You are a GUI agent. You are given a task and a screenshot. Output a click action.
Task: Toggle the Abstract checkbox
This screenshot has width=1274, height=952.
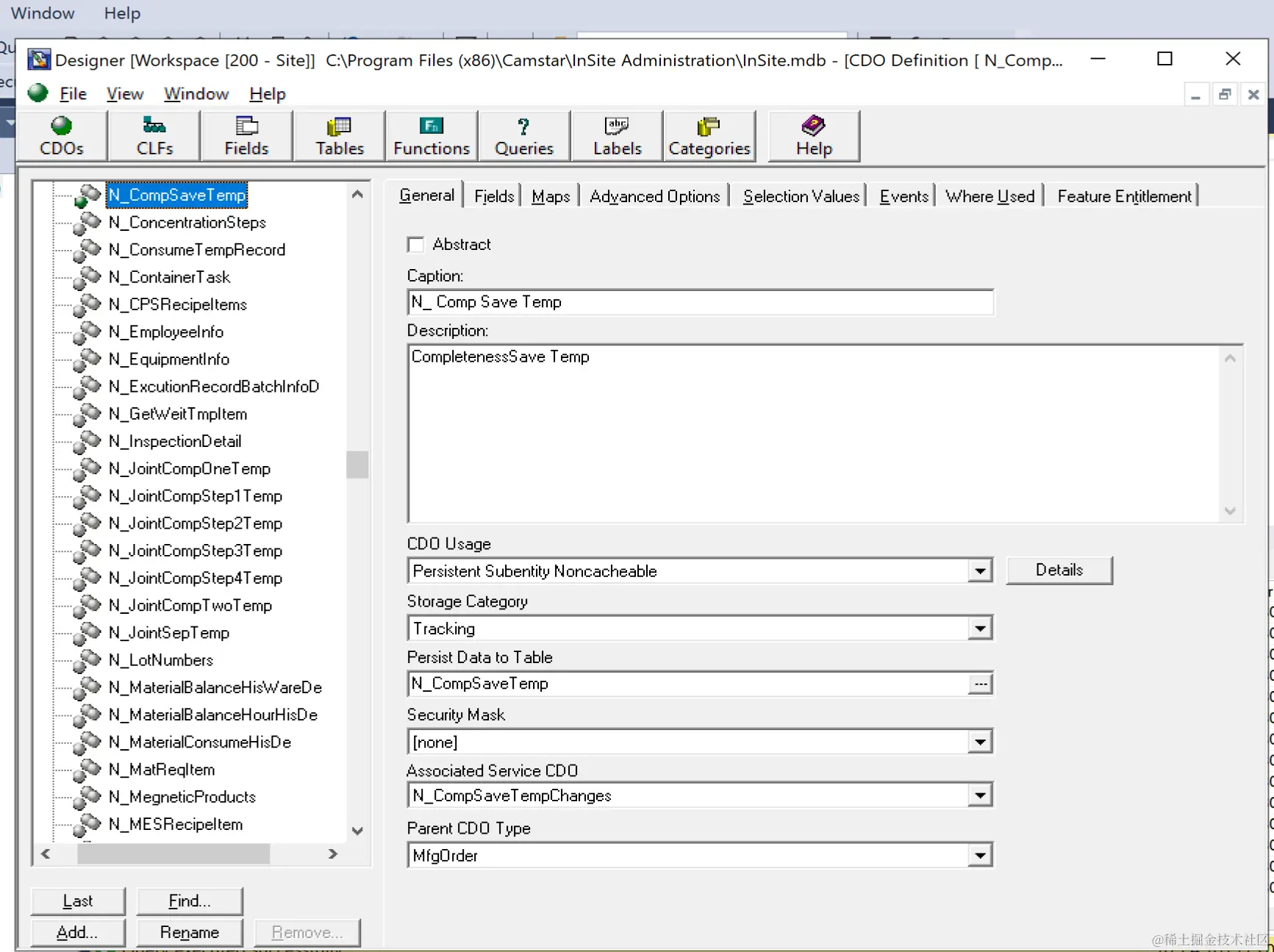coord(416,245)
